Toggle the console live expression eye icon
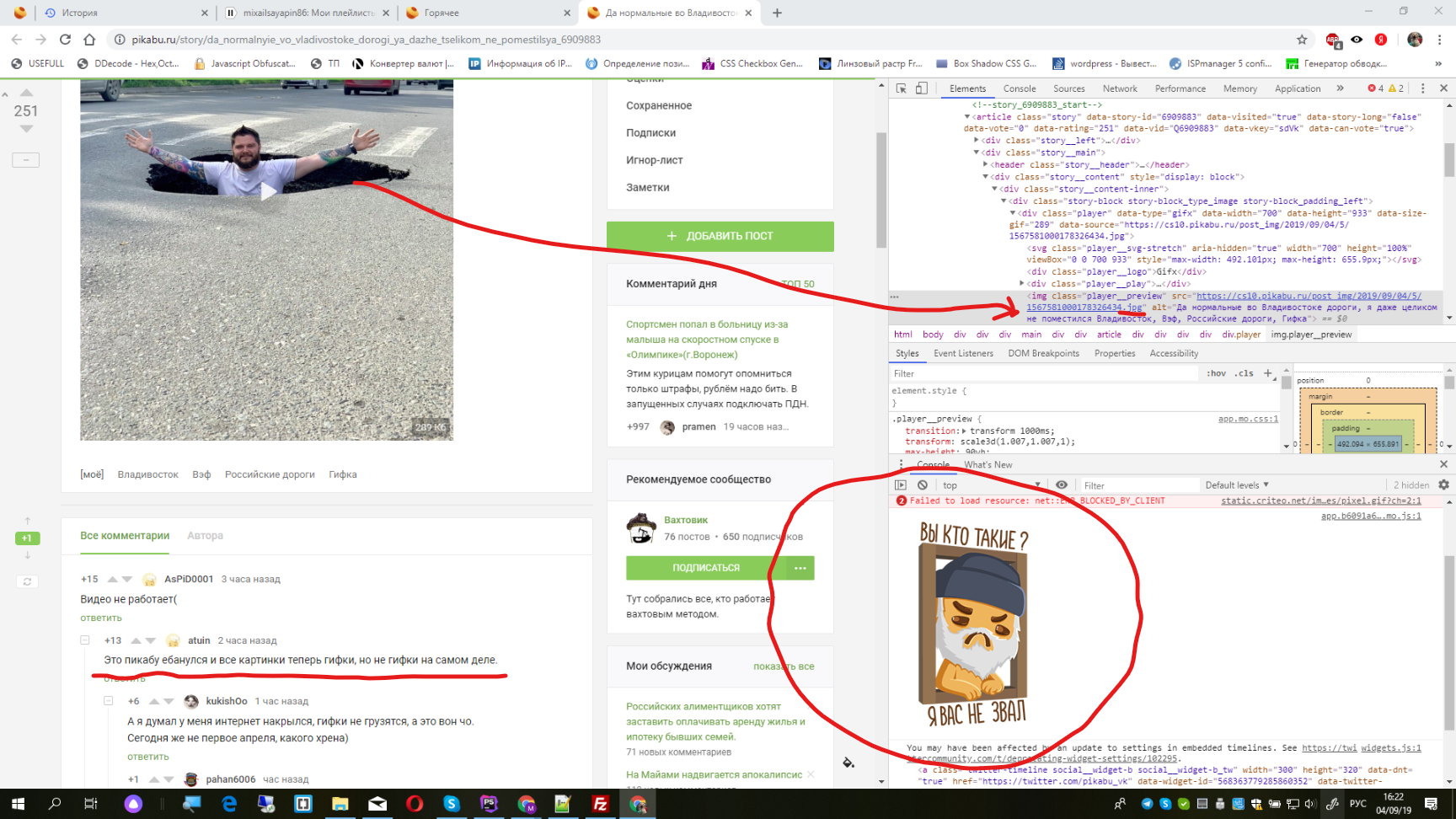 [1062, 485]
